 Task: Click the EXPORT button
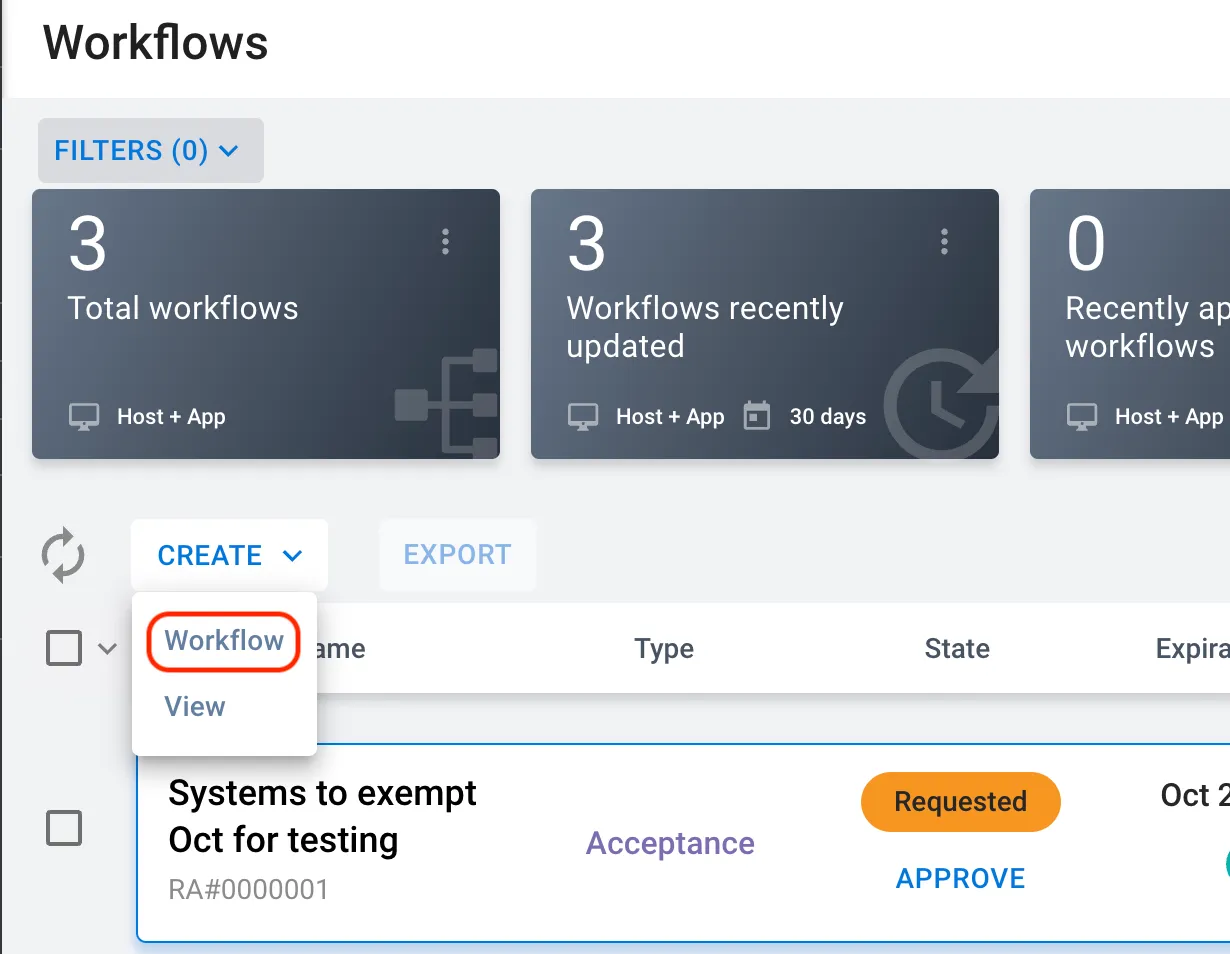(x=457, y=555)
